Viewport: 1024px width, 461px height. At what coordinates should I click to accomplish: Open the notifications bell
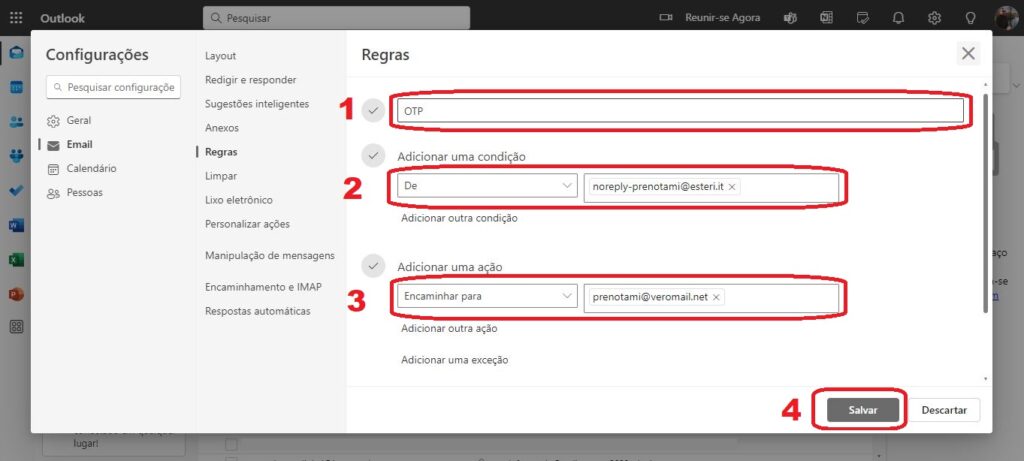tap(898, 18)
